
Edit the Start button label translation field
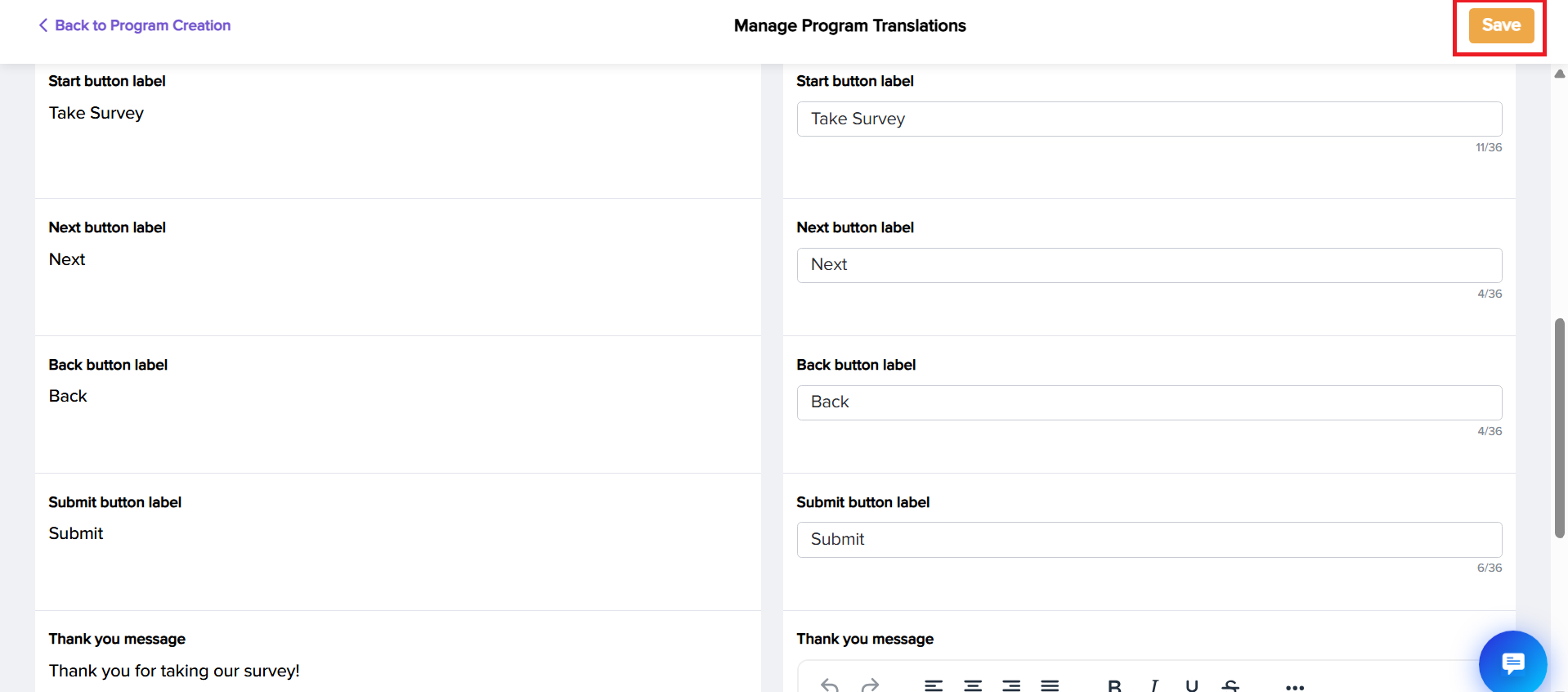[1149, 119]
